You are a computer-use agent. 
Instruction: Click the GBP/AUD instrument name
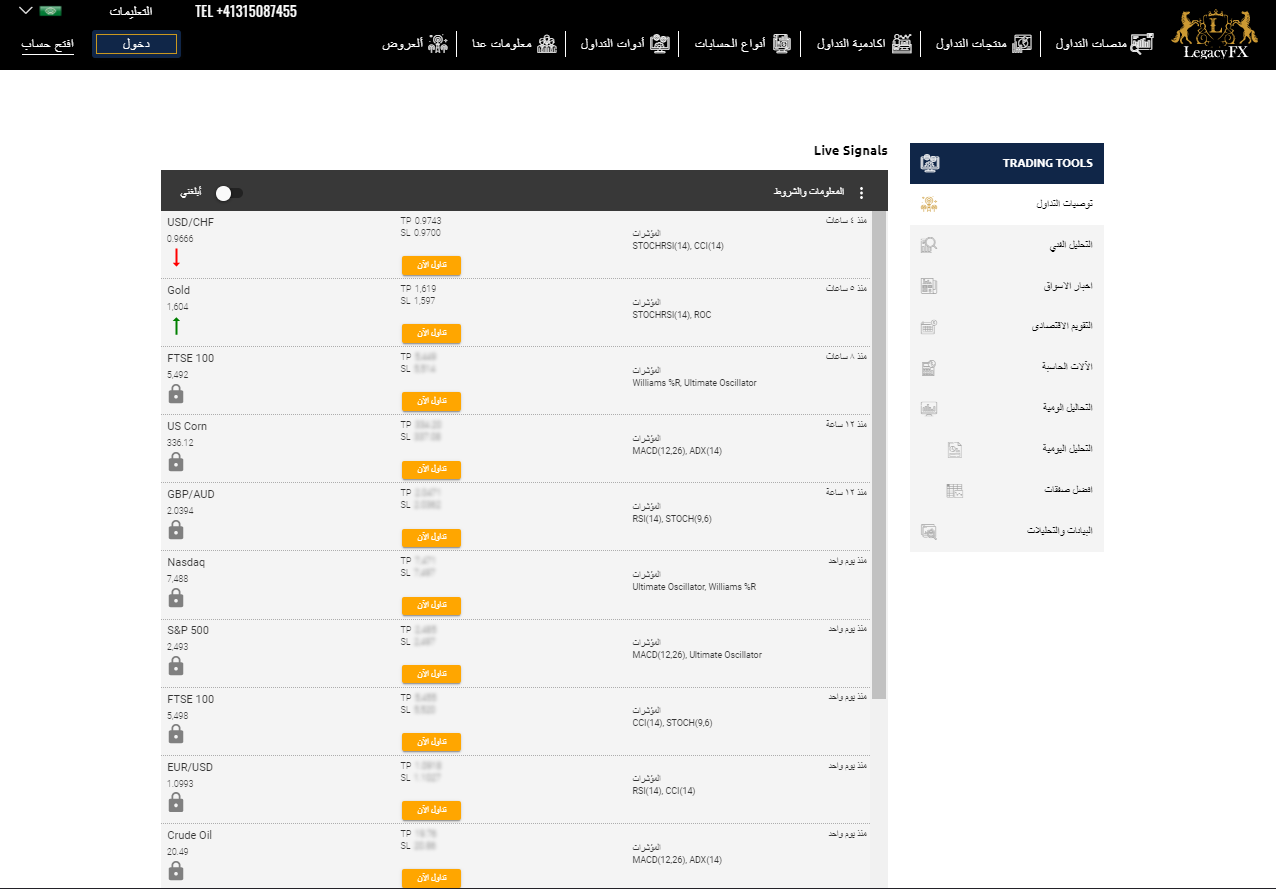(x=190, y=494)
